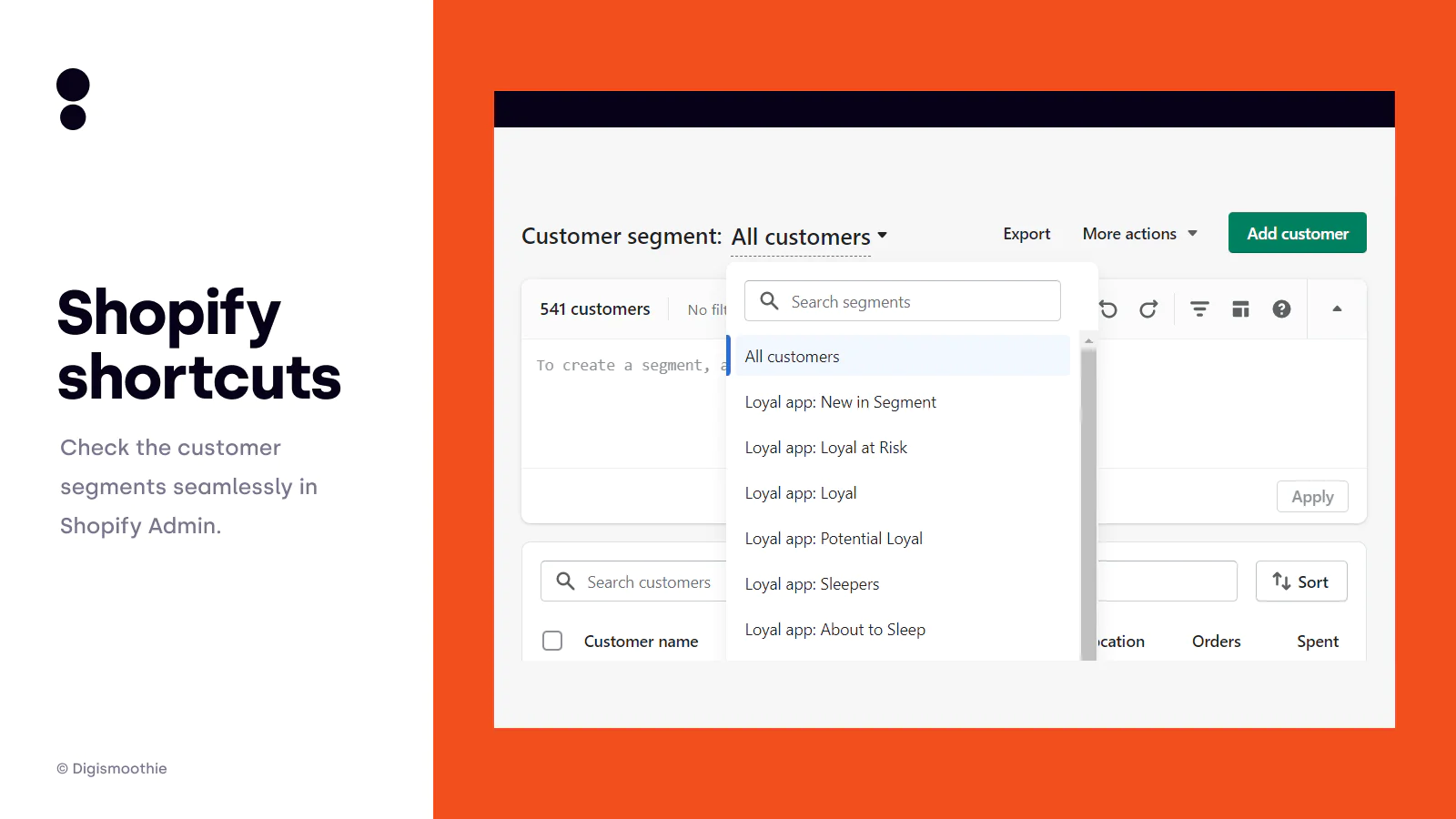Click the undo arrow icon in editor toolbar
1456x819 pixels.
click(x=1107, y=309)
